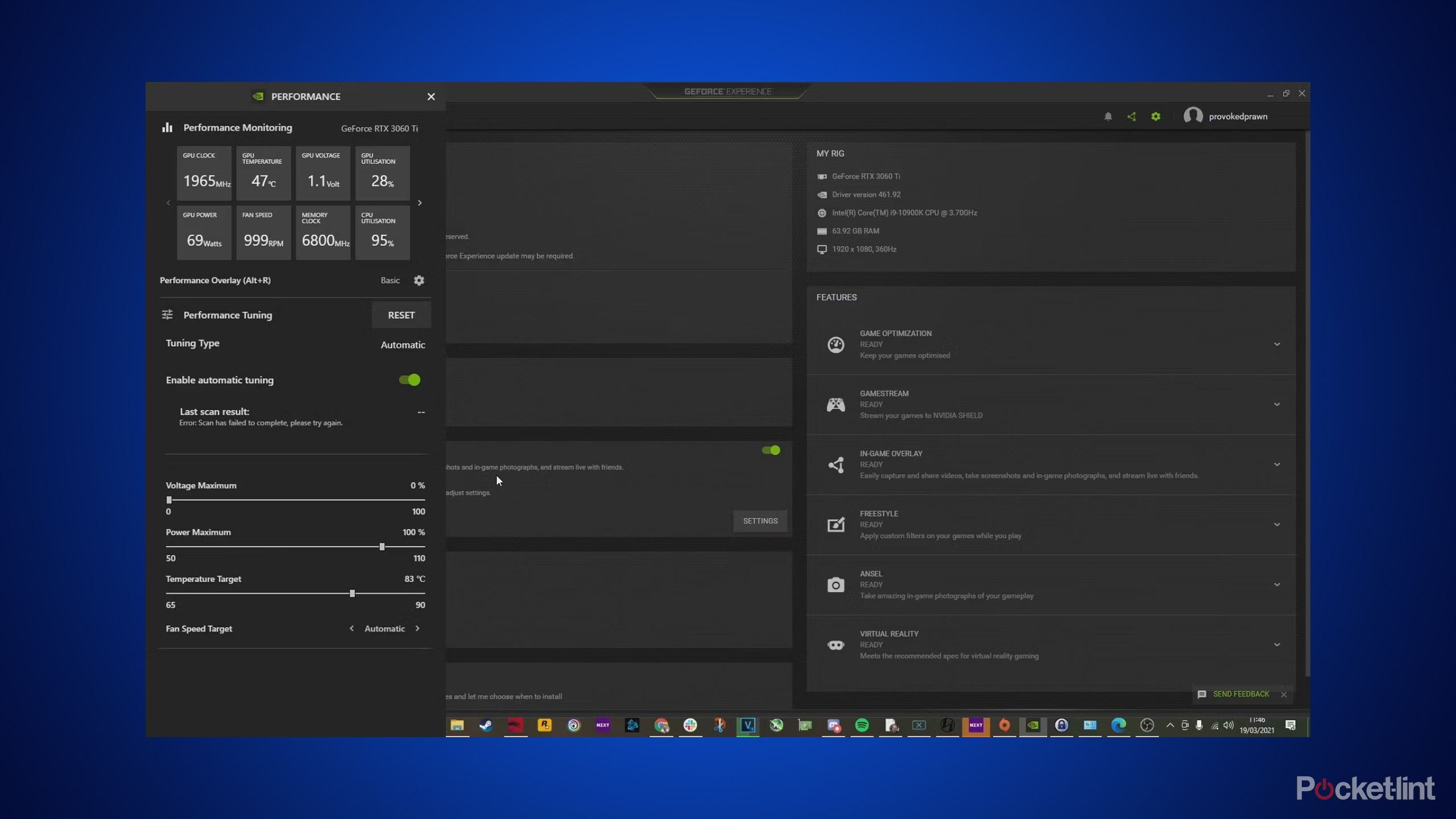
Task: Expand the Virtual Reality feature details
Action: pos(1277,644)
